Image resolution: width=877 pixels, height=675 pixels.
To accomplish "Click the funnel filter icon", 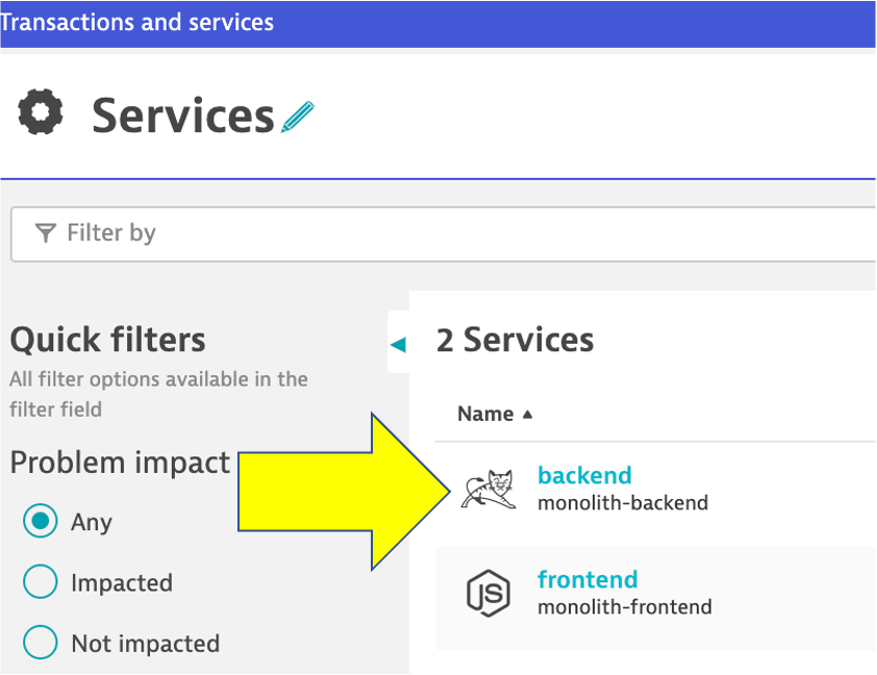I will 45,233.
